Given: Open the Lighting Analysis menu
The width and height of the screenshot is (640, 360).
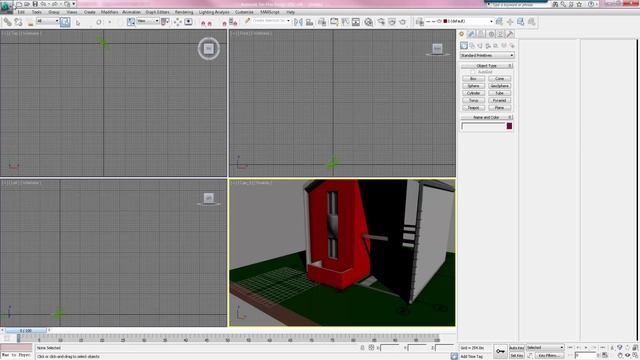Looking at the screenshot, I should click(214, 12).
